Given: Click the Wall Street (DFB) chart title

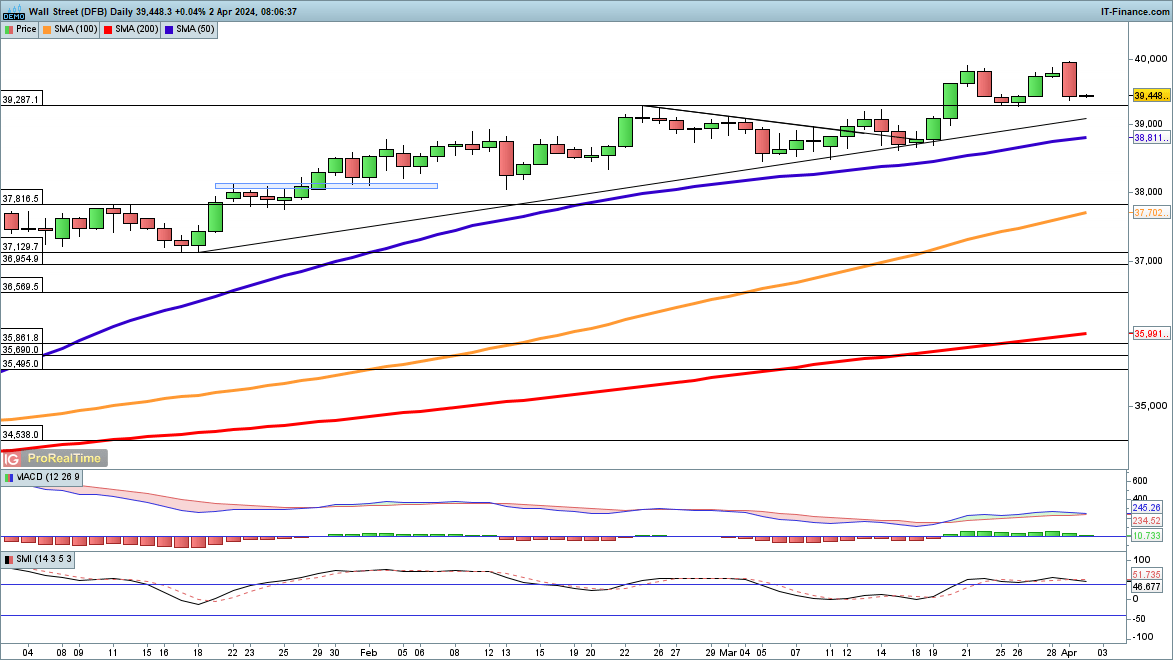Looking at the screenshot, I should coord(69,12).
